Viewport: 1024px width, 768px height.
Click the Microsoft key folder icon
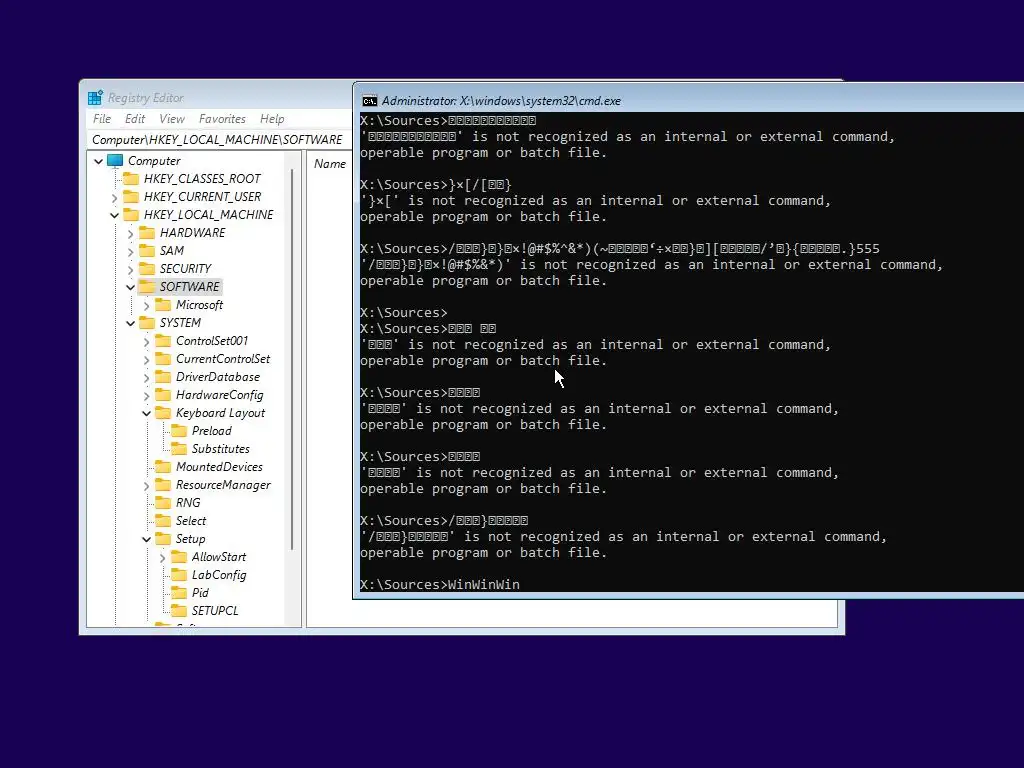click(163, 304)
